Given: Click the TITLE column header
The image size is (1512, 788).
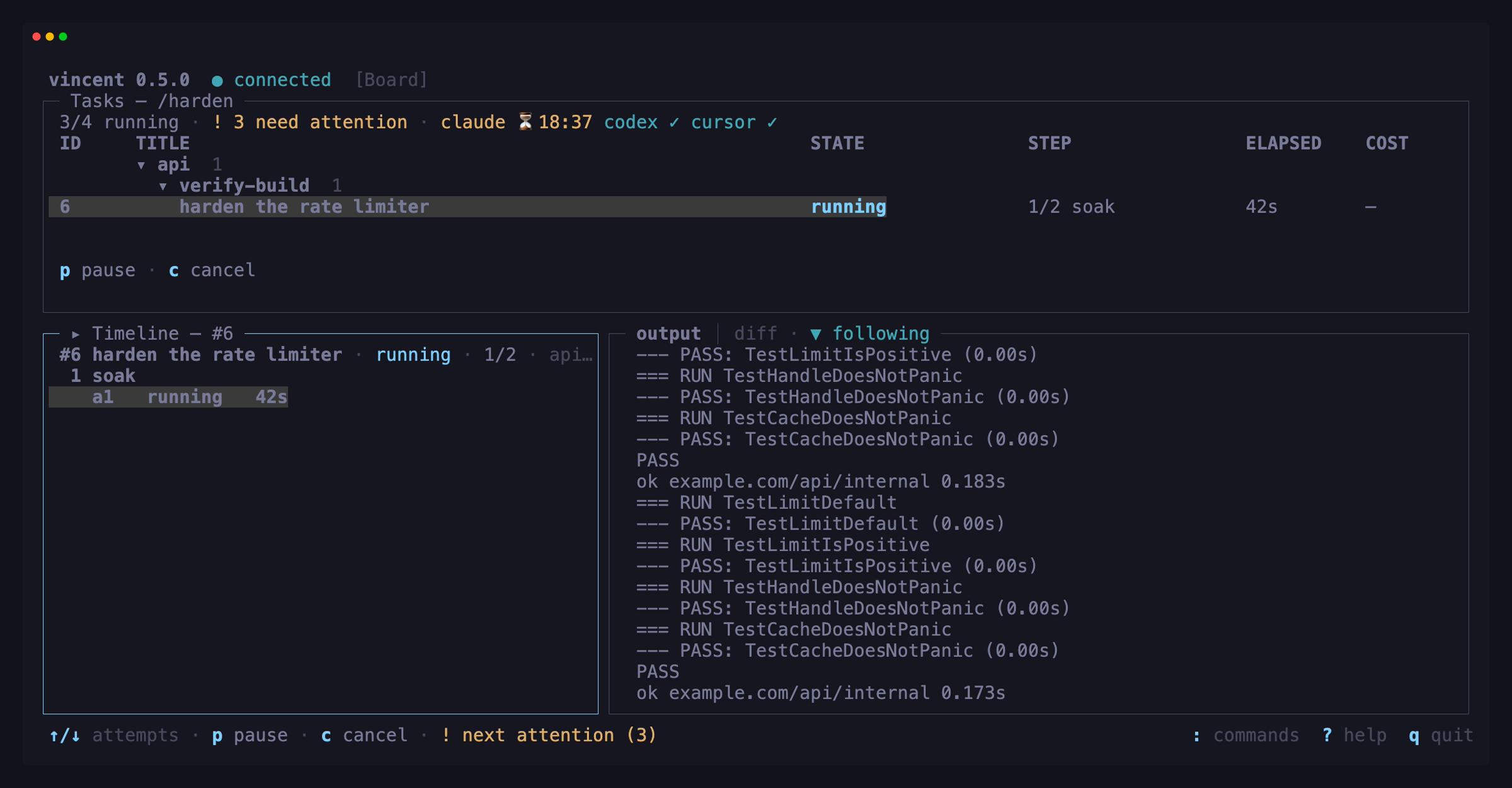Looking at the screenshot, I should pos(163,143).
